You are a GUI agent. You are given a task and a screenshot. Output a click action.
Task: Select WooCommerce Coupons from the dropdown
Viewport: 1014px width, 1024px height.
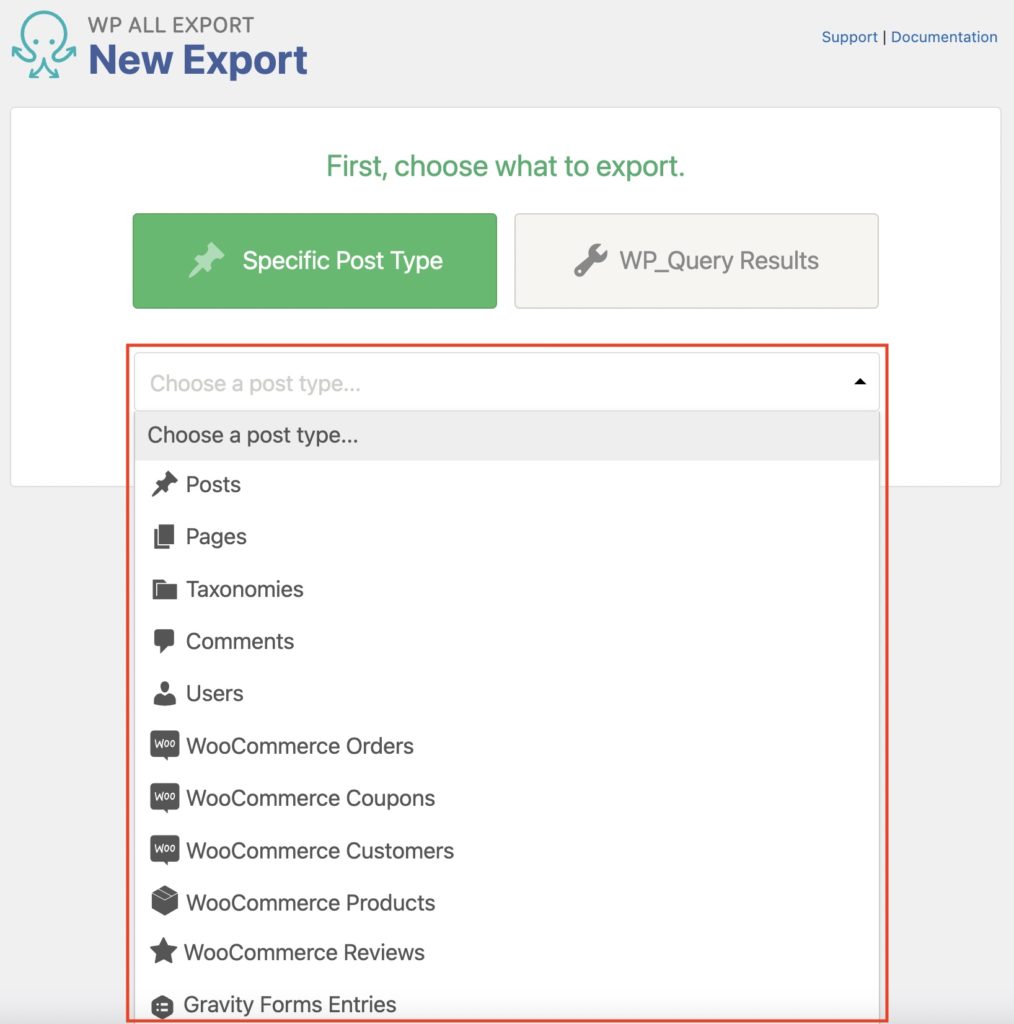coord(310,797)
